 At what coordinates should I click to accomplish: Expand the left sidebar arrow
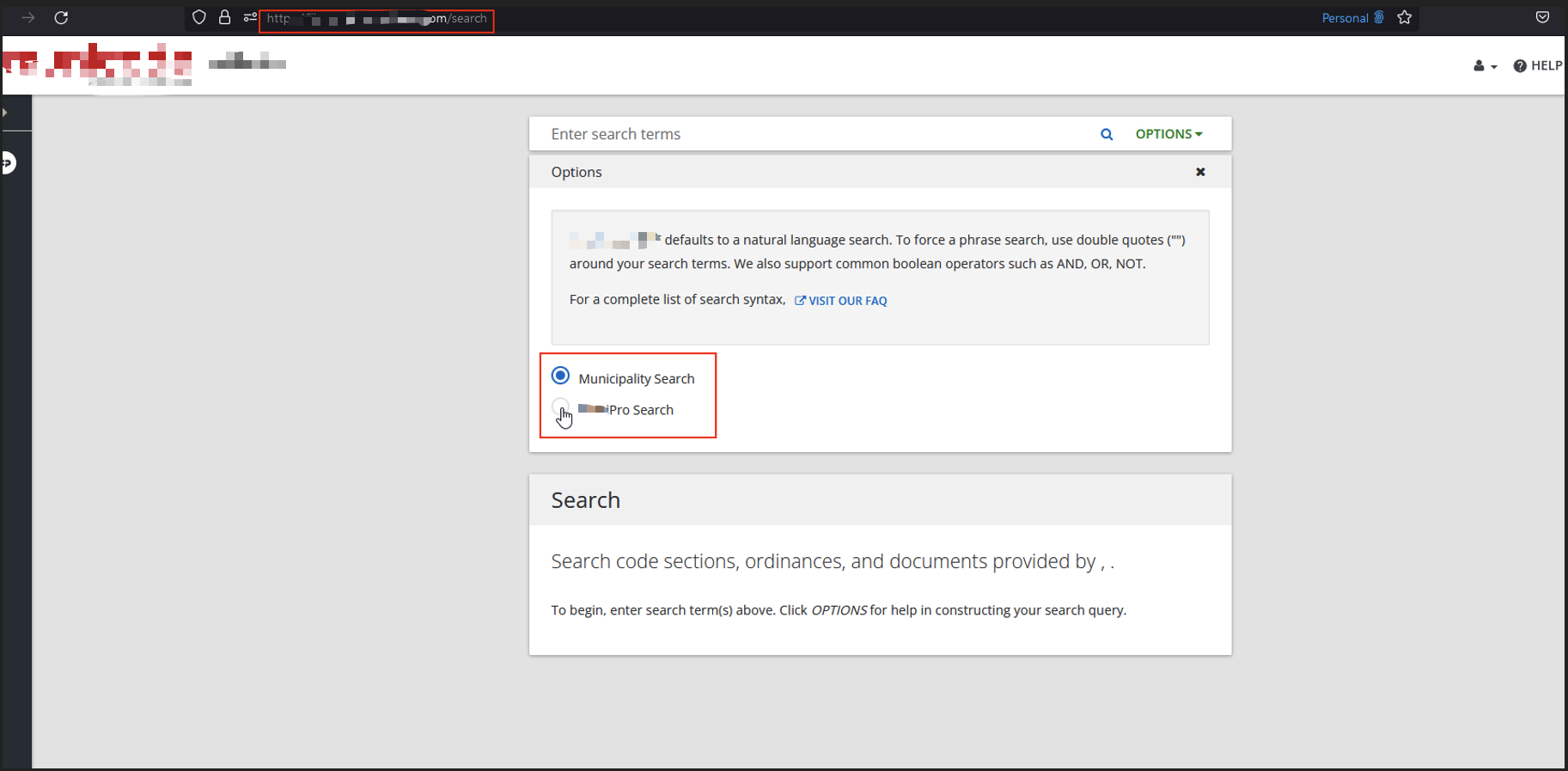[x=5, y=113]
